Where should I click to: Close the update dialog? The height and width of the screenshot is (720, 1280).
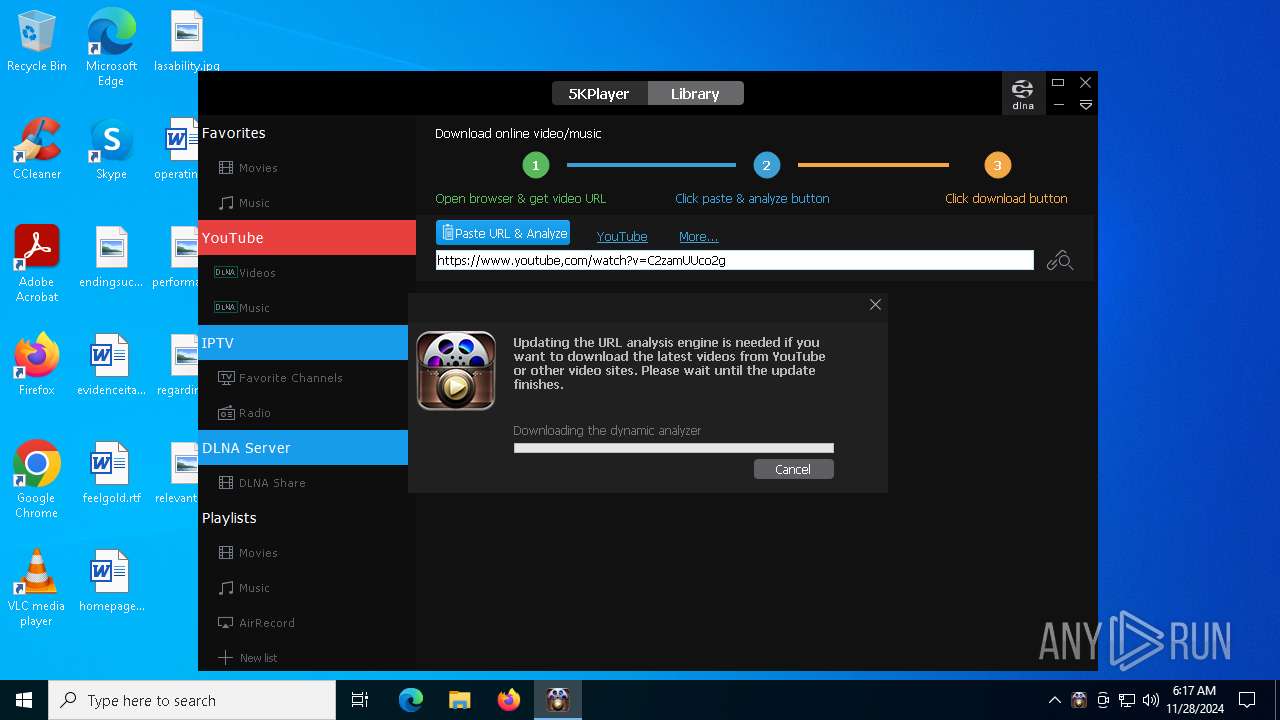pyautogui.click(x=875, y=305)
